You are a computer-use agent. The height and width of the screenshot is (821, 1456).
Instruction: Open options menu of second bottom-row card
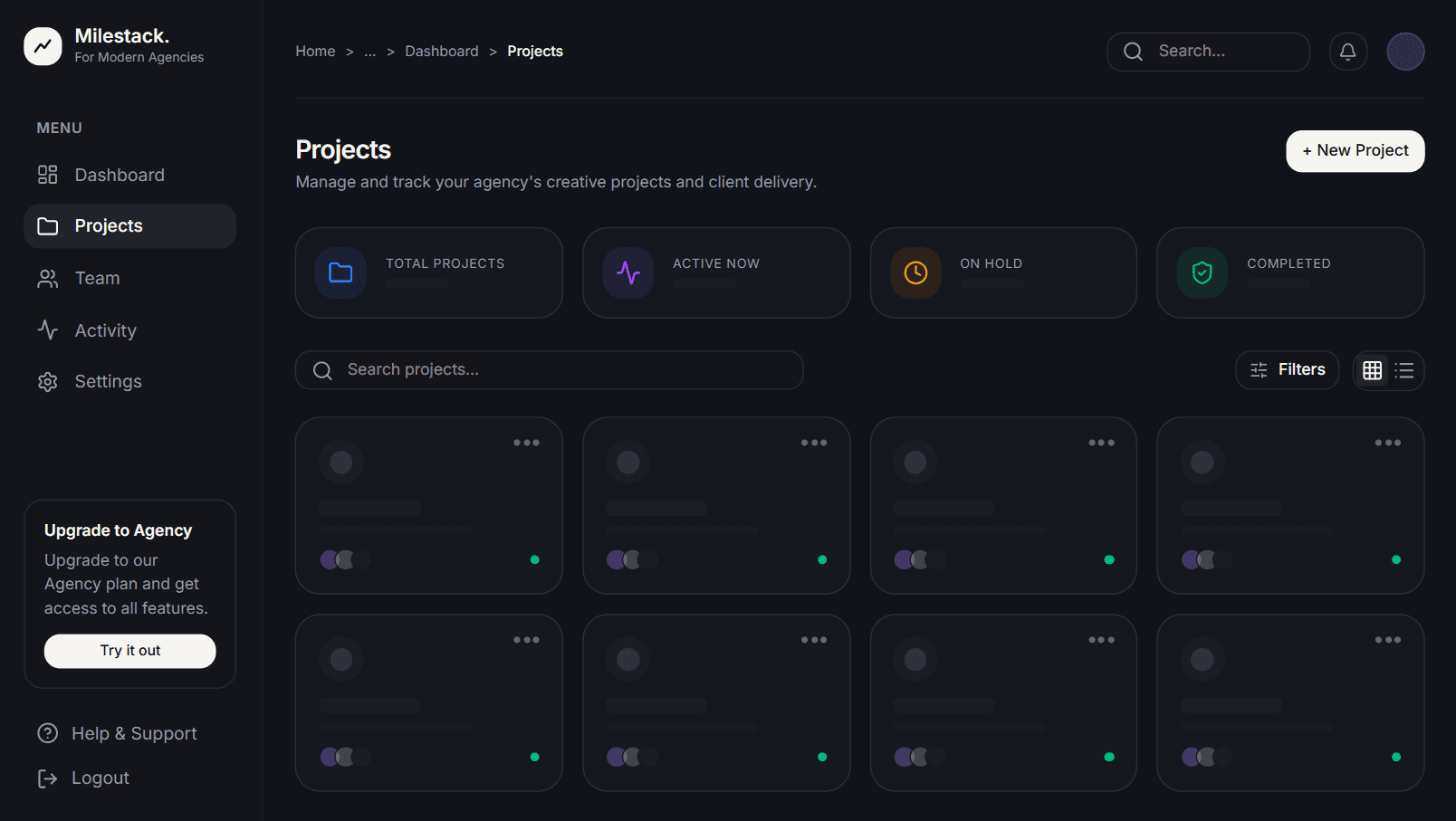pos(814,640)
